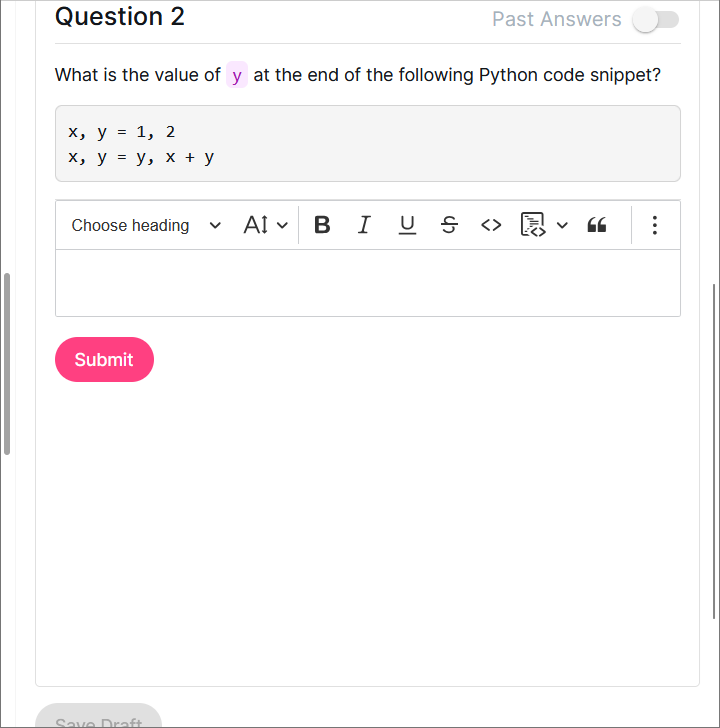Show more toolbar options
This screenshot has height=728, width=720.
coord(654,225)
